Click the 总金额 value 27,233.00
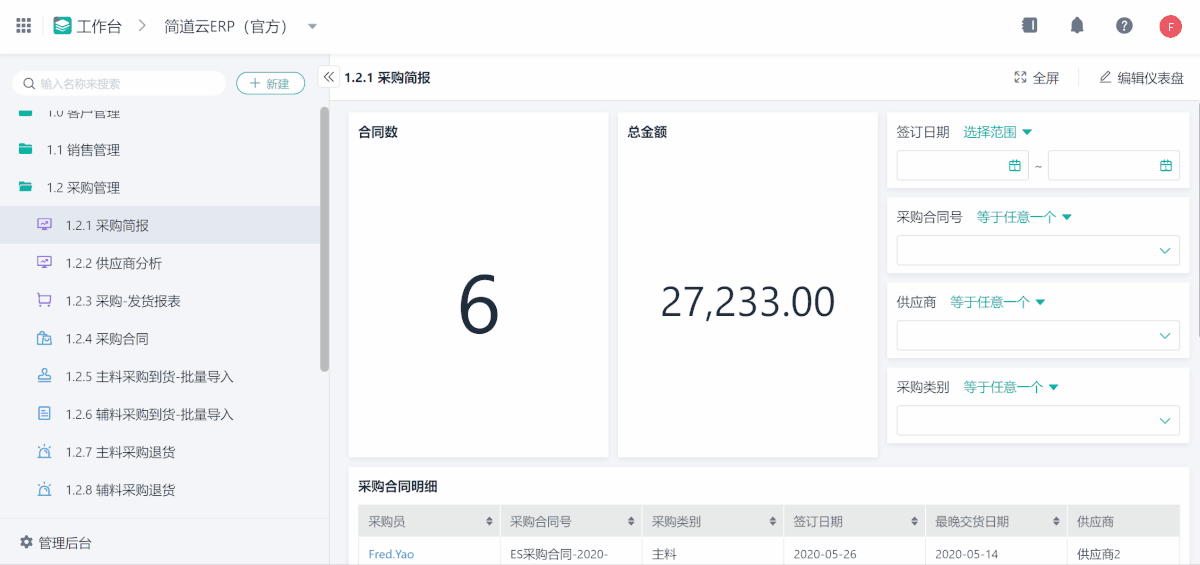The height and width of the screenshot is (565, 1200). point(748,302)
